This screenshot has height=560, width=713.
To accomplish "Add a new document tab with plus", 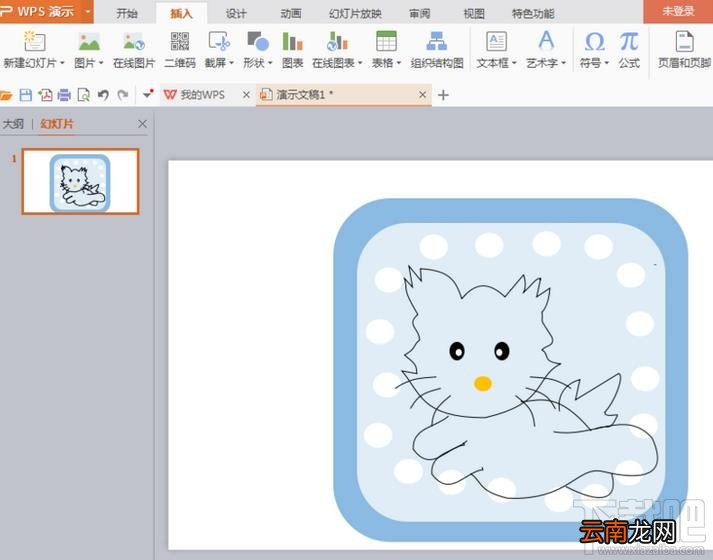I will point(443,95).
